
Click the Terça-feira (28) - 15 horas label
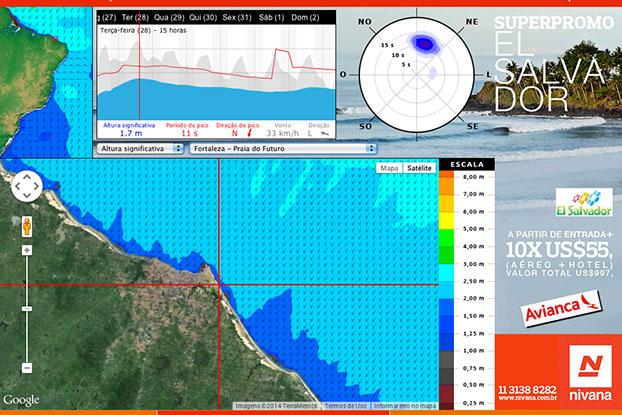(143, 30)
